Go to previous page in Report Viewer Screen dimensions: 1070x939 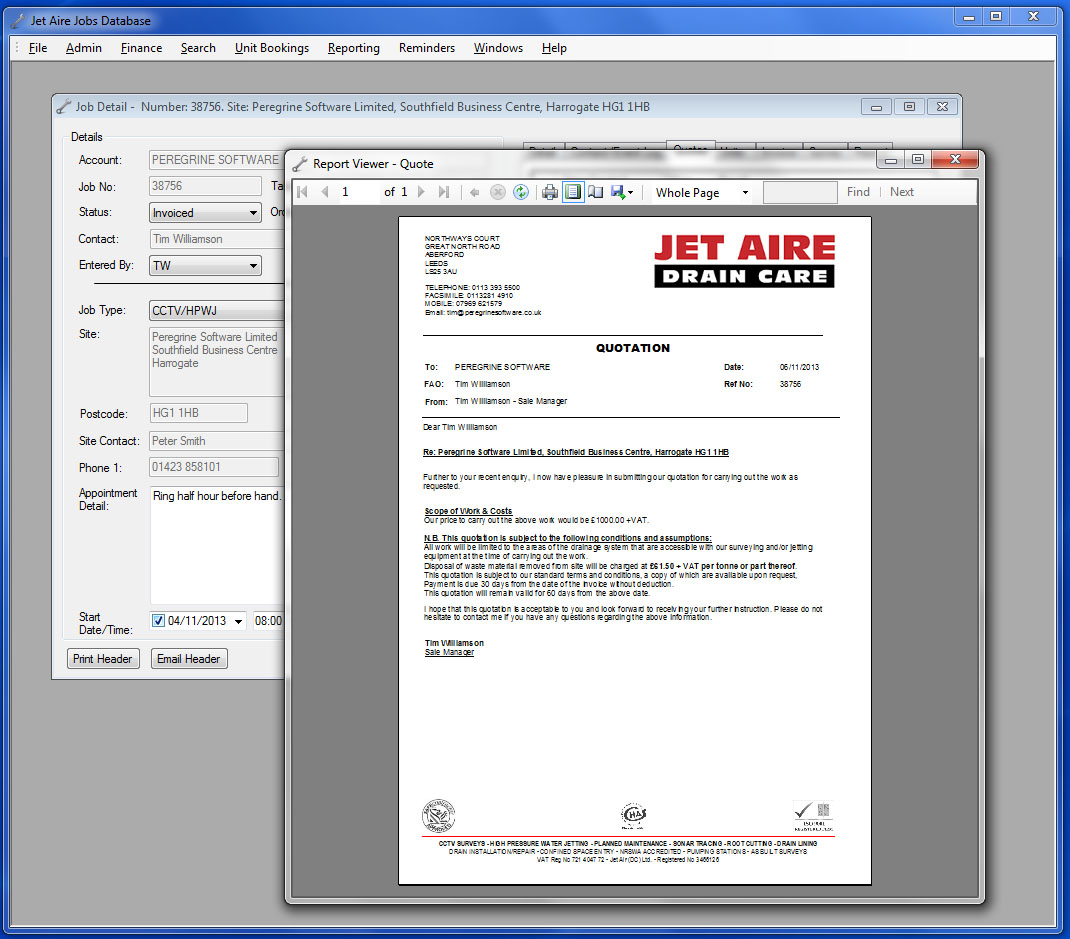325,192
